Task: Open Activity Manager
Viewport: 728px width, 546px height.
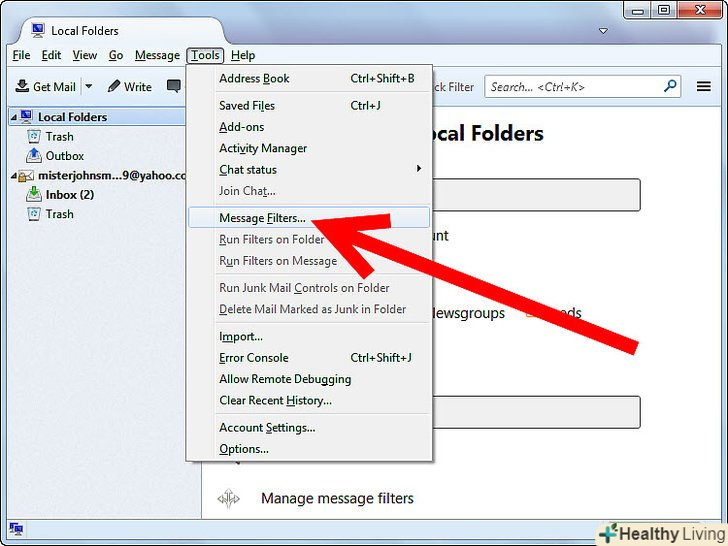Action: tap(309, 148)
